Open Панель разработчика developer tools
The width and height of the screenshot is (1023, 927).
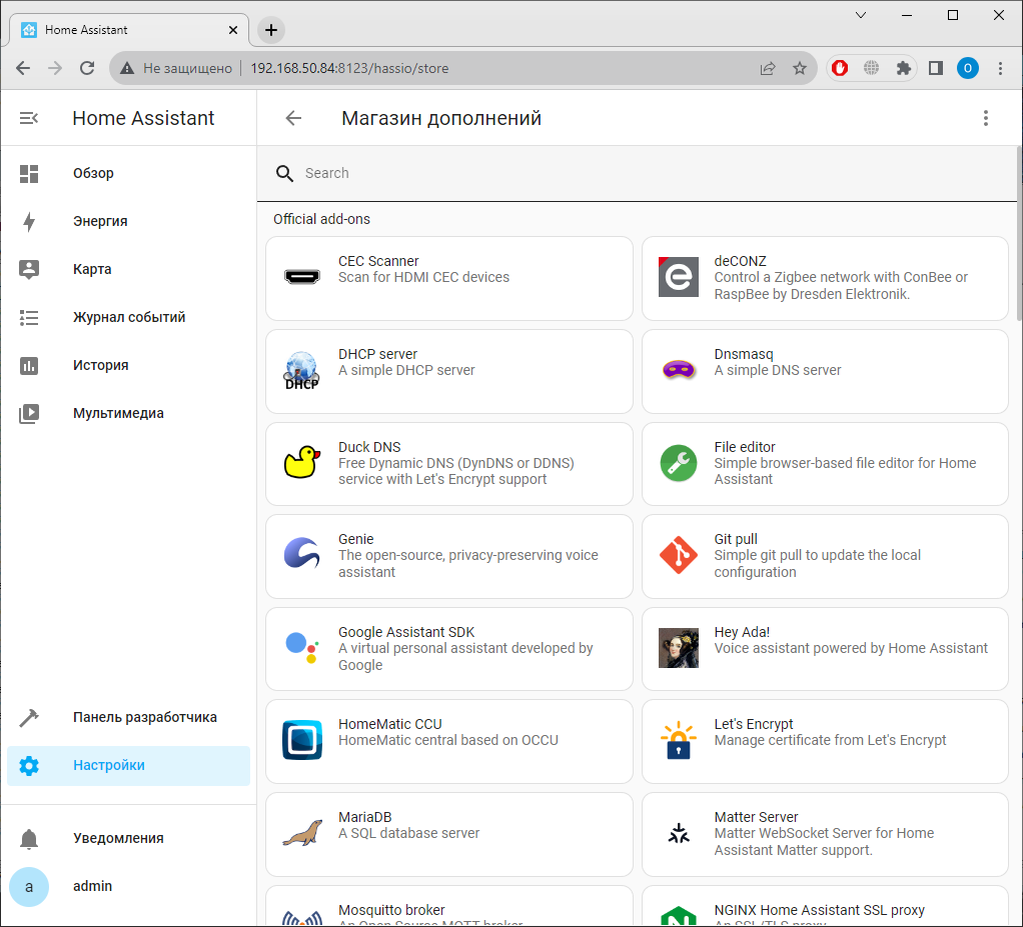click(x=129, y=718)
